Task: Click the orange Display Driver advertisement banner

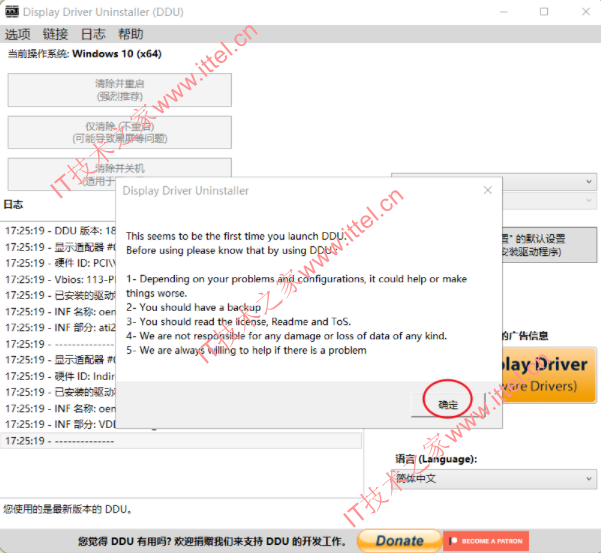Action: click(x=549, y=374)
